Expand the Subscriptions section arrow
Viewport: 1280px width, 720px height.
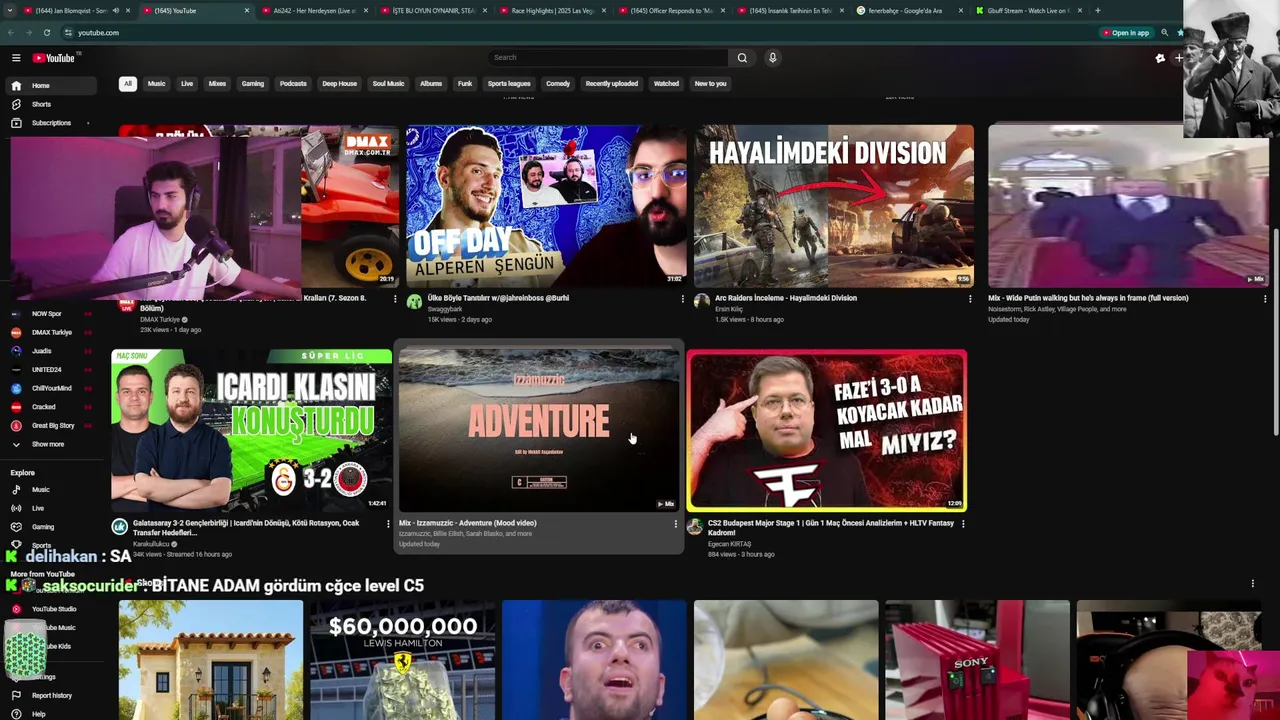(x=88, y=123)
